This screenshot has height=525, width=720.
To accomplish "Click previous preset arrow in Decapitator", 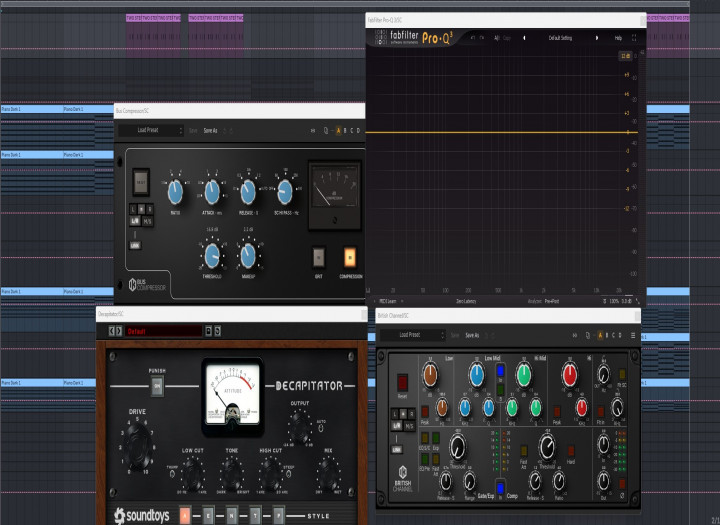I will (x=112, y=331).
